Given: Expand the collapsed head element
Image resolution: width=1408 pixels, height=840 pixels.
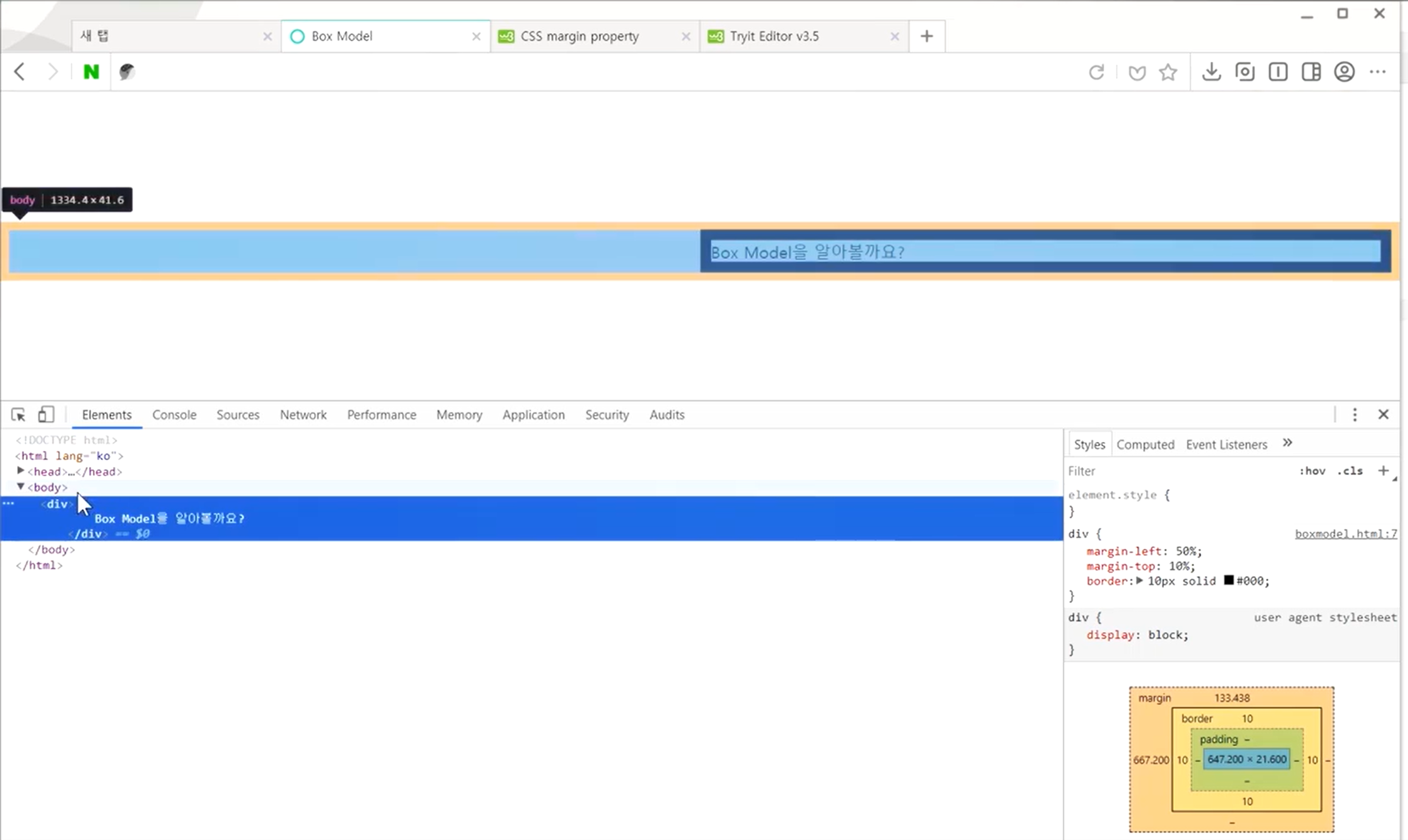Looking at the screenshot, I should tap(20, 471).
